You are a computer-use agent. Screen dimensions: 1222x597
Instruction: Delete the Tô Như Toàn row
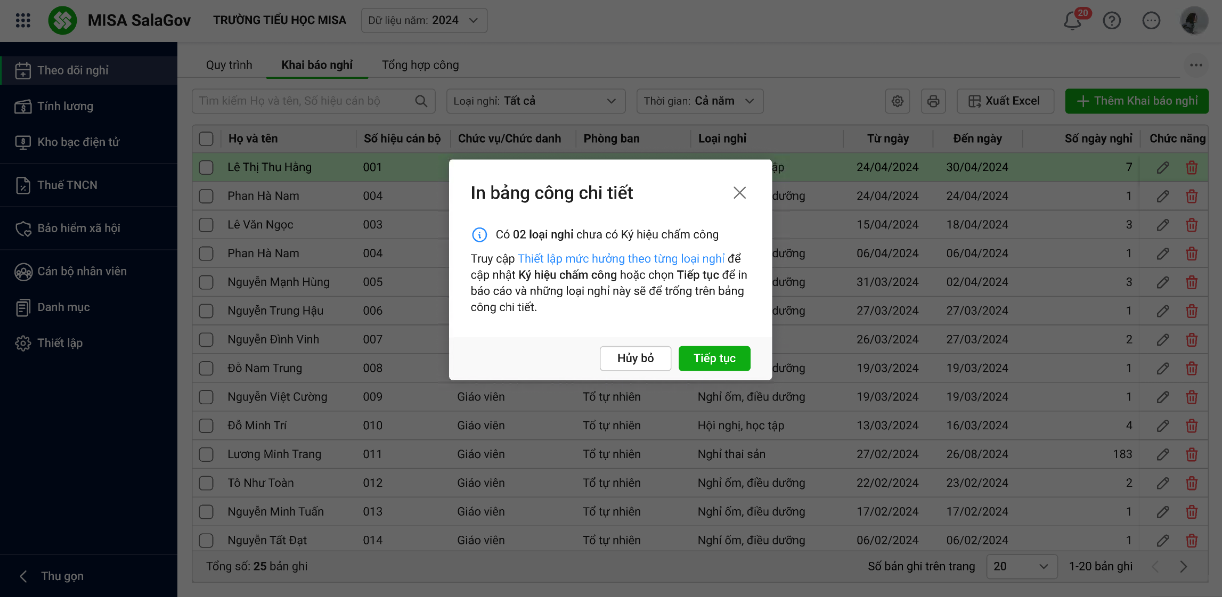pyautogui.click(x=1191, y=483)
